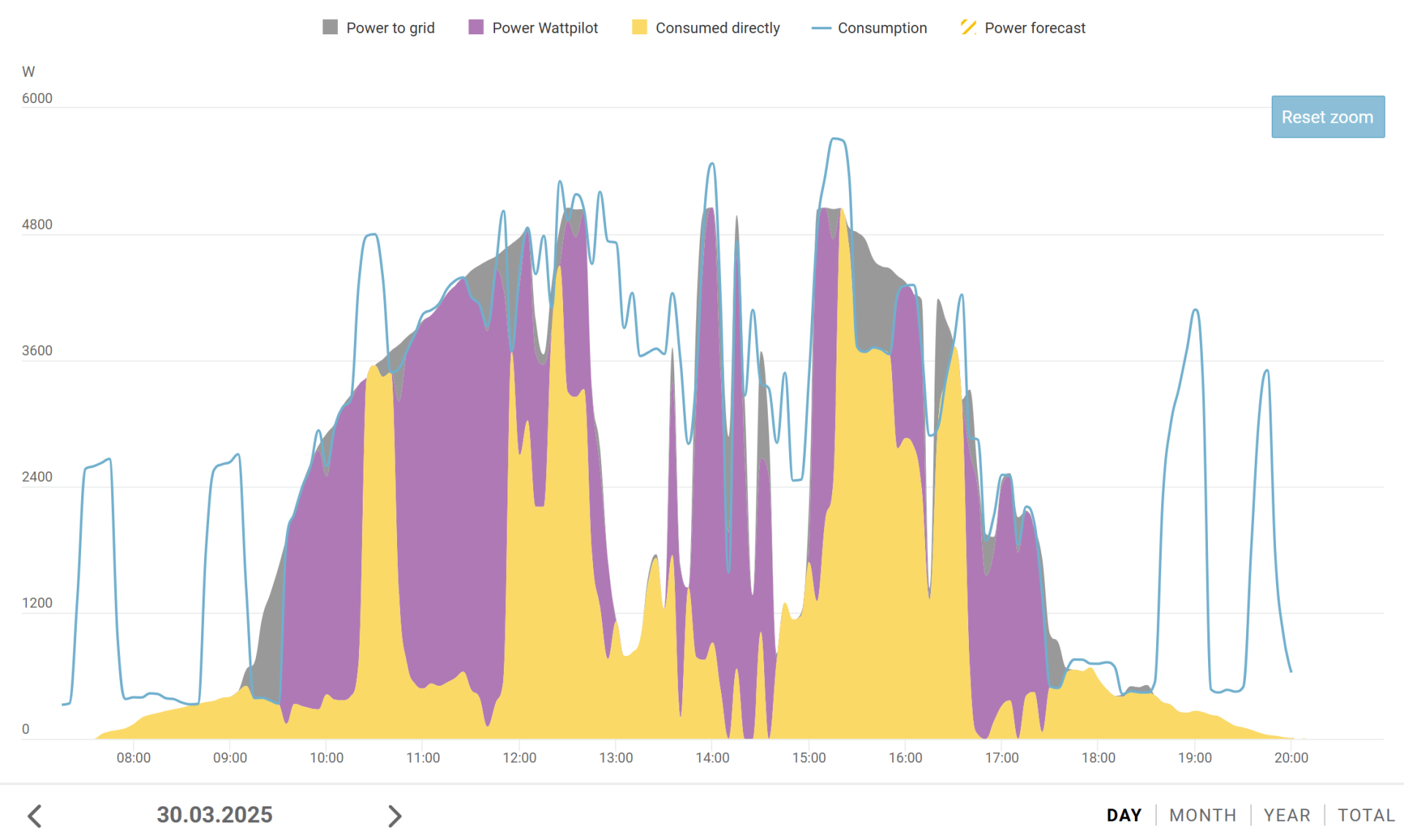Click the yellow Consumed directly legend swatch
The image size is (1404, 840).
click(639, 28)
